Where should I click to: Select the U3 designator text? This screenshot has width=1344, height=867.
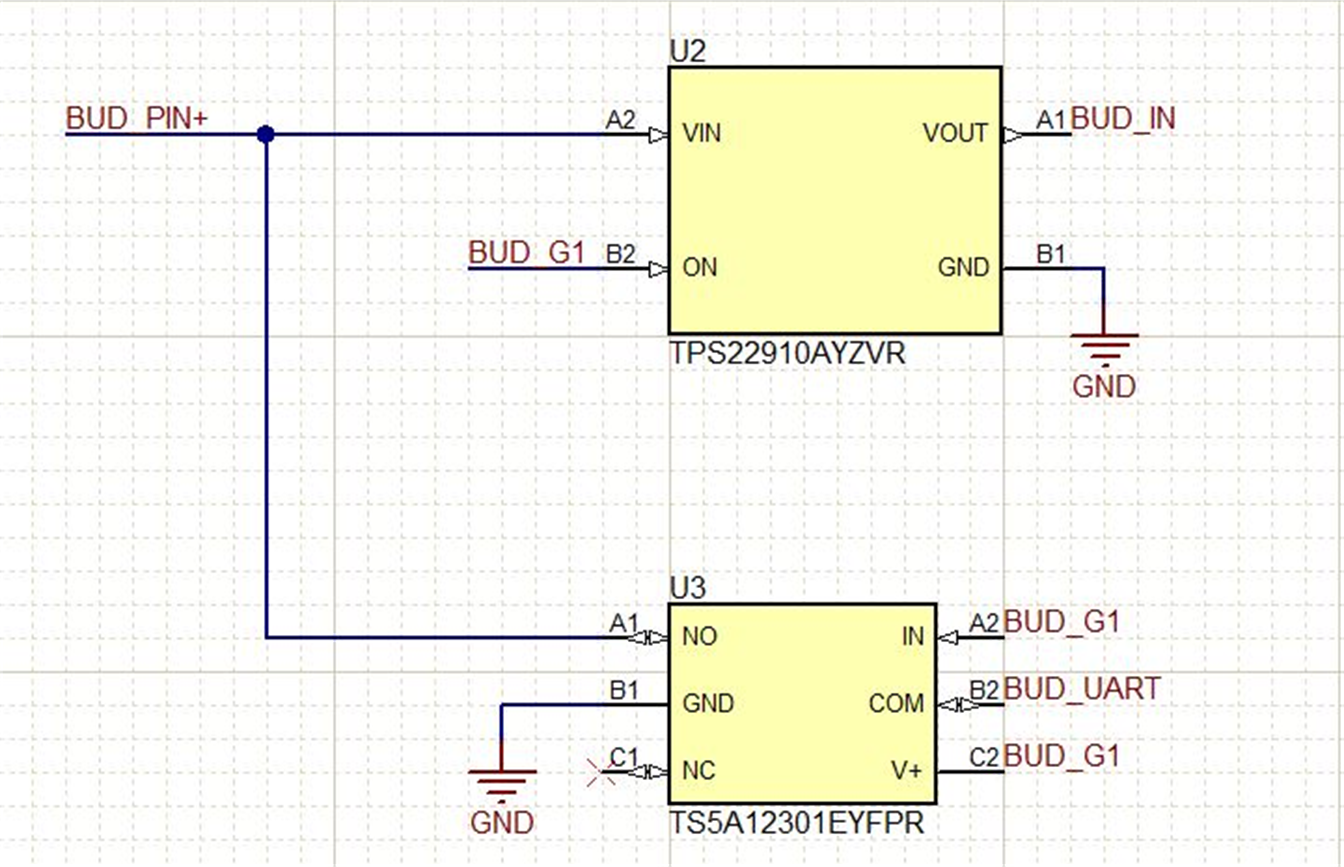687,588
